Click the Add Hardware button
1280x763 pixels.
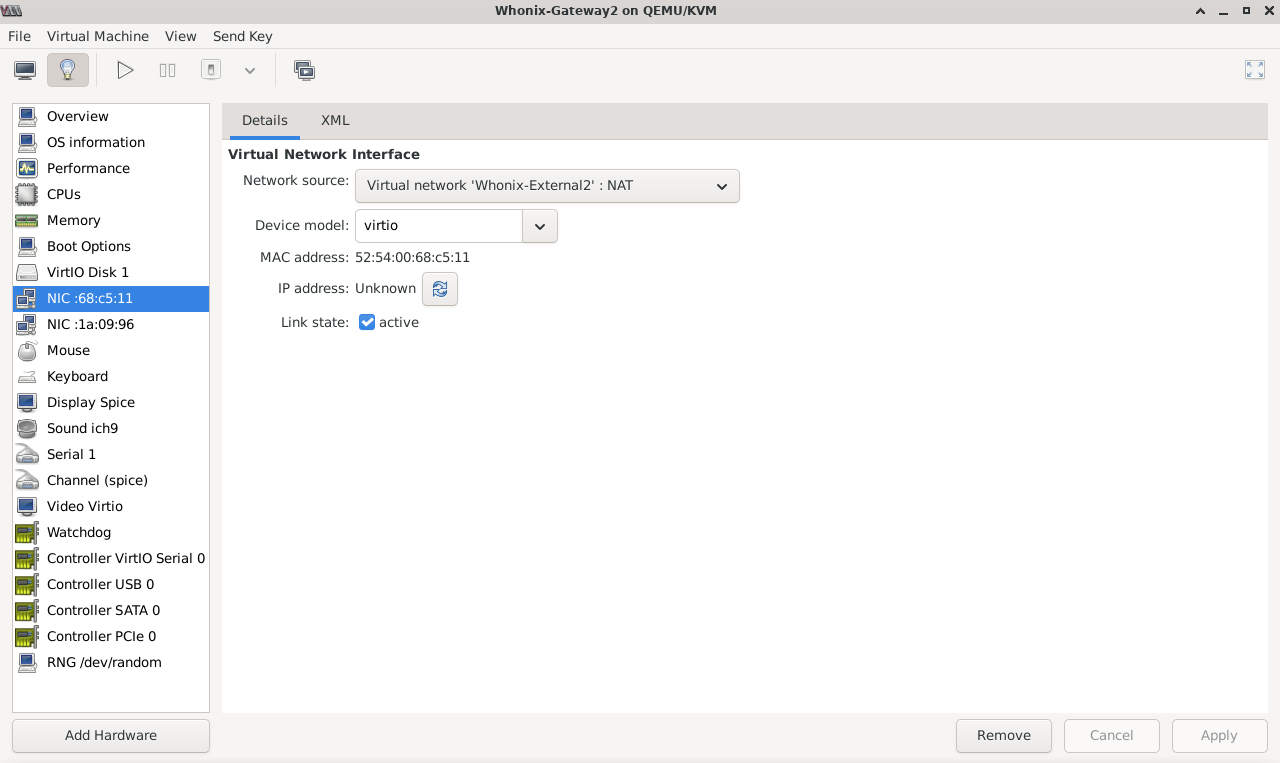(x=111, y=735)
